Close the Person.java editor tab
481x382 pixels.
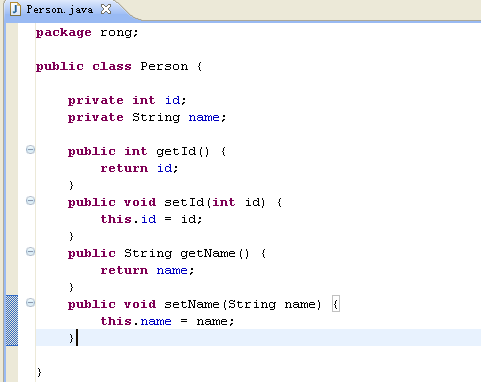[106, 9]
